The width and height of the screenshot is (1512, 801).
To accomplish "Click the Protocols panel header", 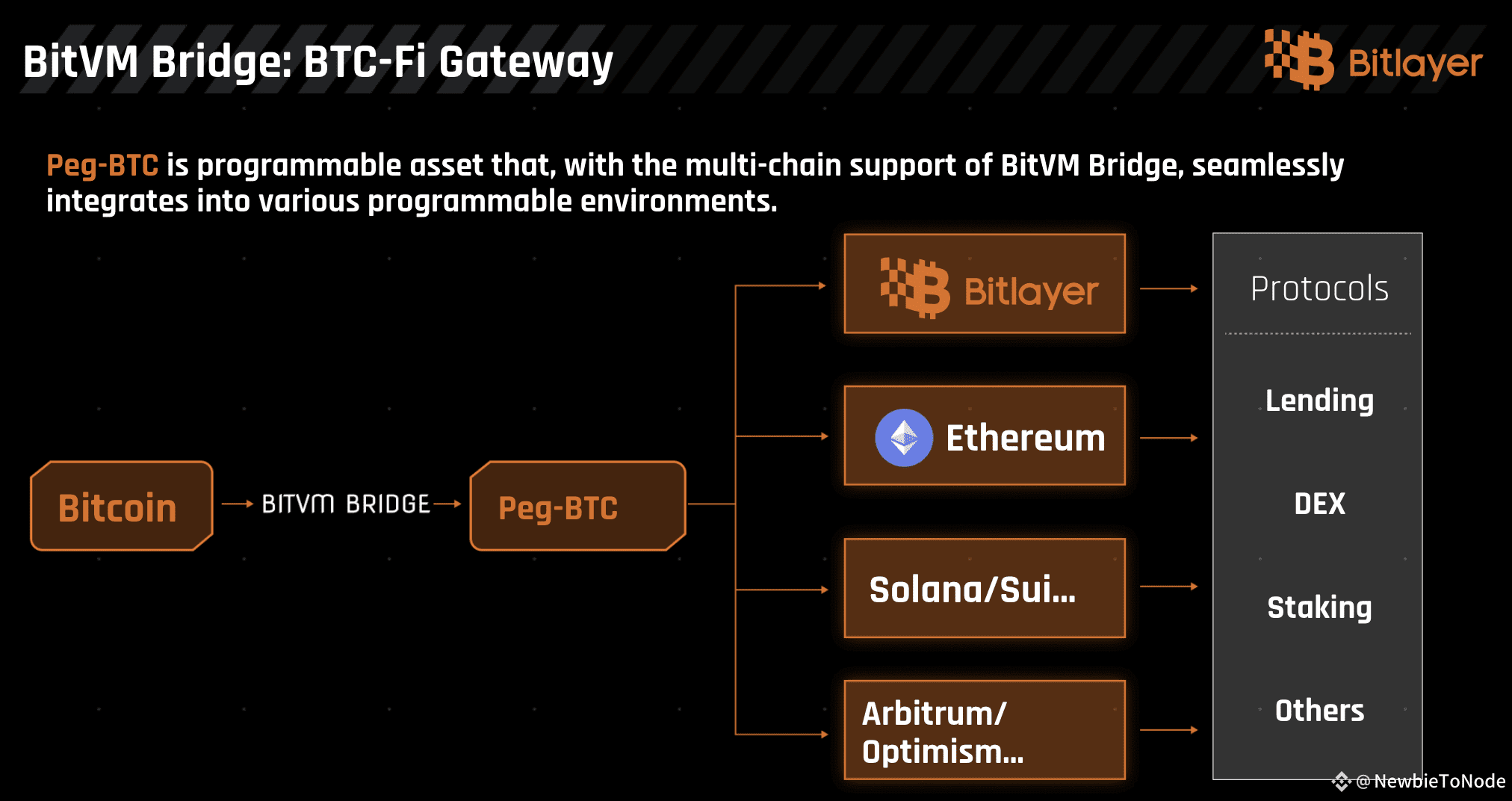I will click(x=1319, y=288).
